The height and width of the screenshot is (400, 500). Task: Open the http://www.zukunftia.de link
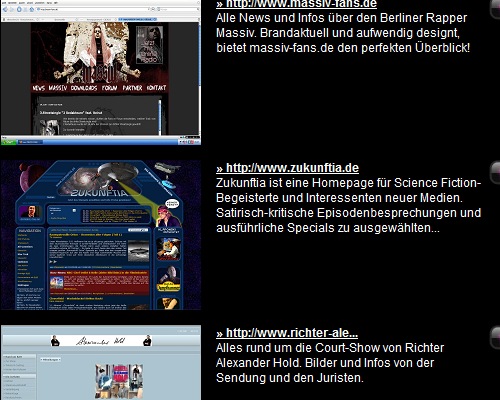point(287,168)
